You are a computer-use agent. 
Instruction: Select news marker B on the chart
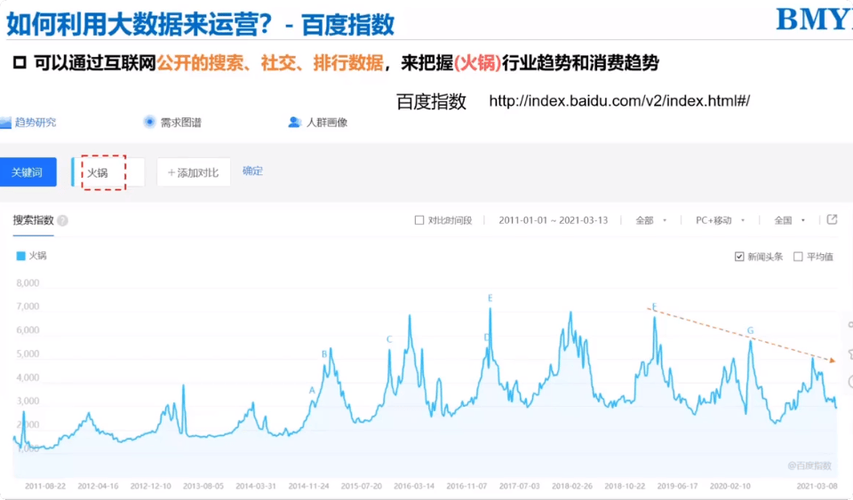324,354
